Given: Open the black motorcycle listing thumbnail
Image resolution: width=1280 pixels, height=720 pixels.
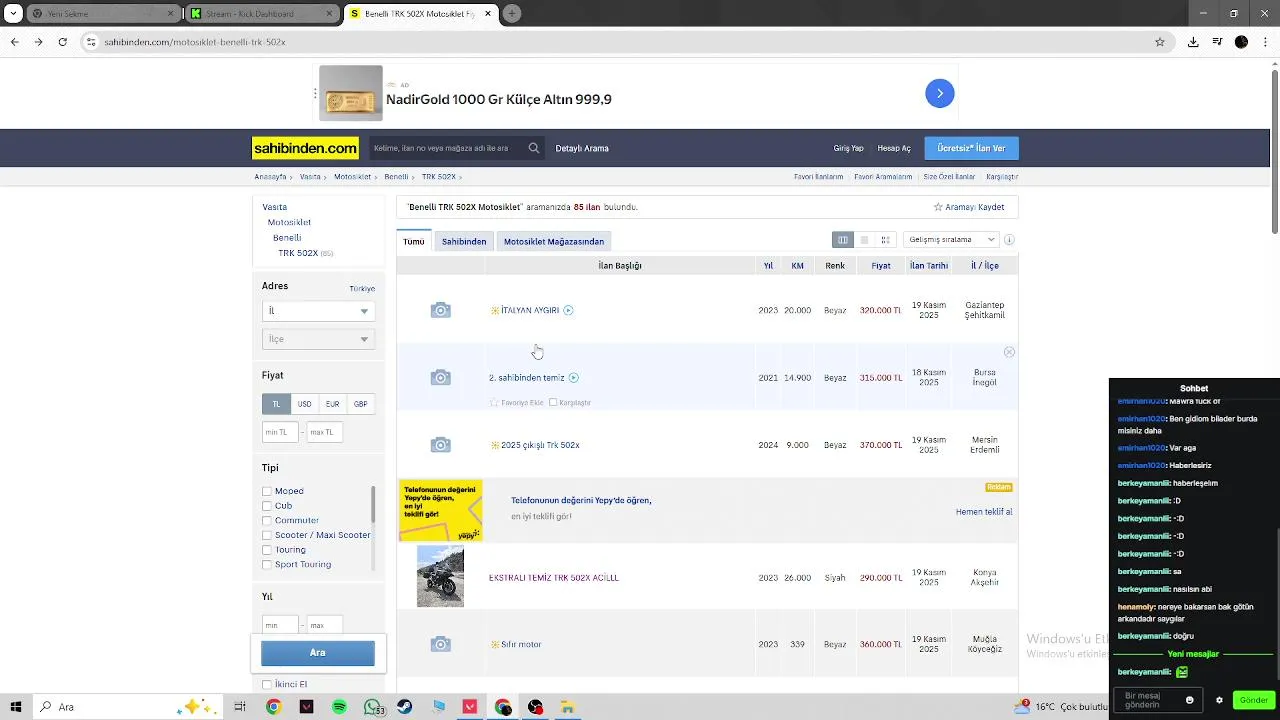Looking at the screenshot, I should pyautogui.click(x=440, y=576).
